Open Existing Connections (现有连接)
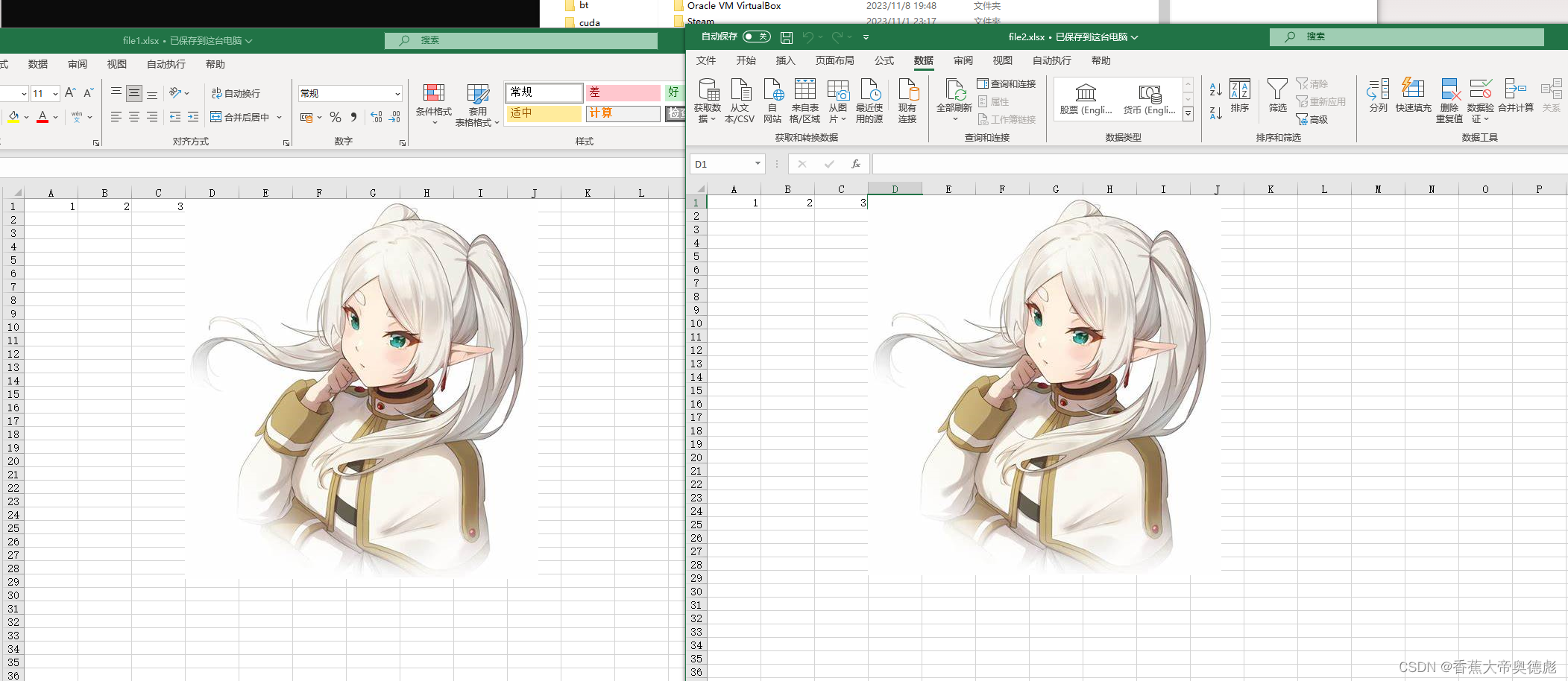Screen dimensions: 1568x681 pyautogui.click(x=907, y=101)
